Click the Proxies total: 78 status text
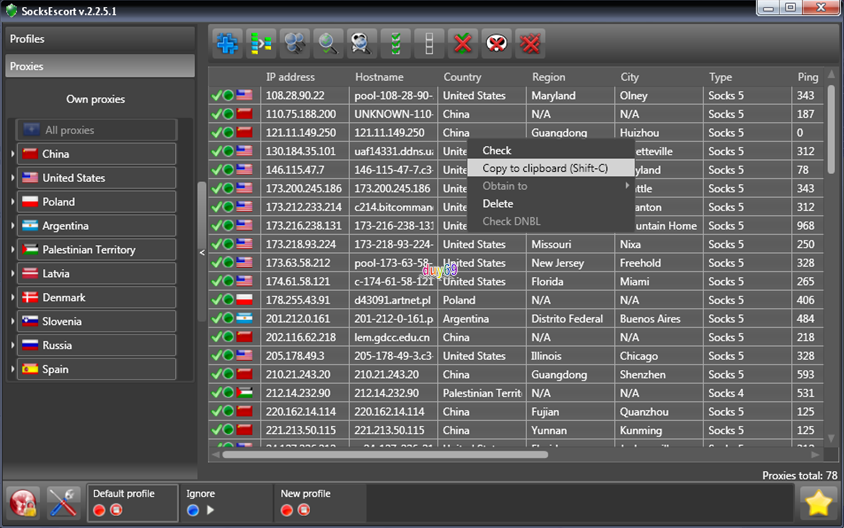Screen dimensions: 844x528 (x=799, y=475)
